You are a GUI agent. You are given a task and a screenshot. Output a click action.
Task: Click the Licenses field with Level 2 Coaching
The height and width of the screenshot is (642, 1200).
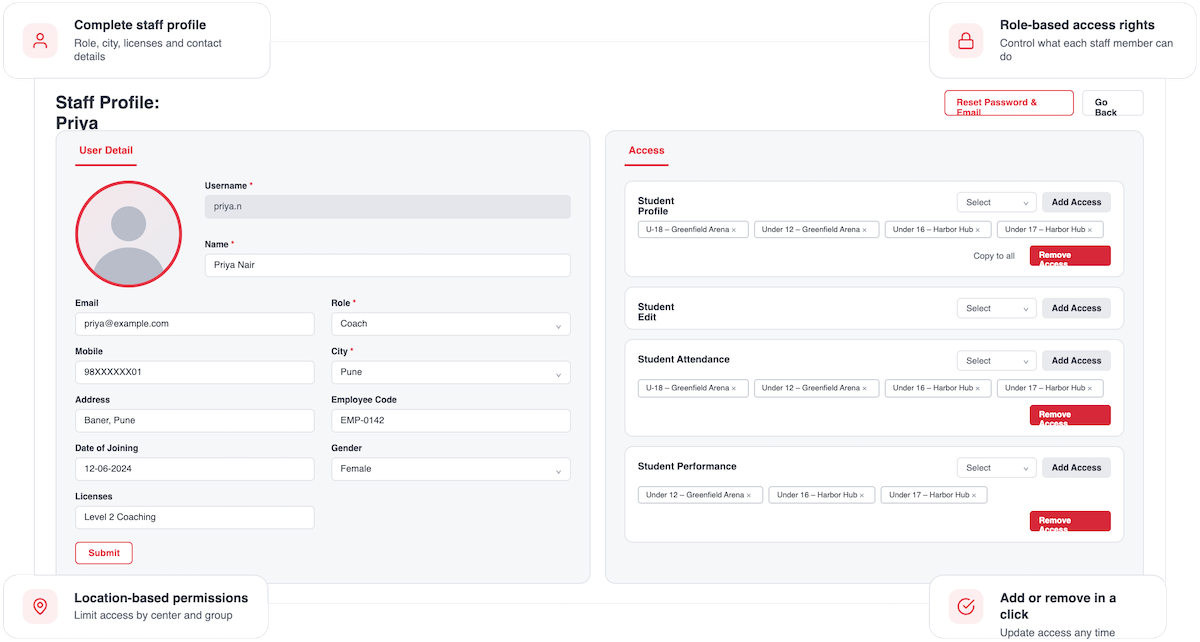195,517
